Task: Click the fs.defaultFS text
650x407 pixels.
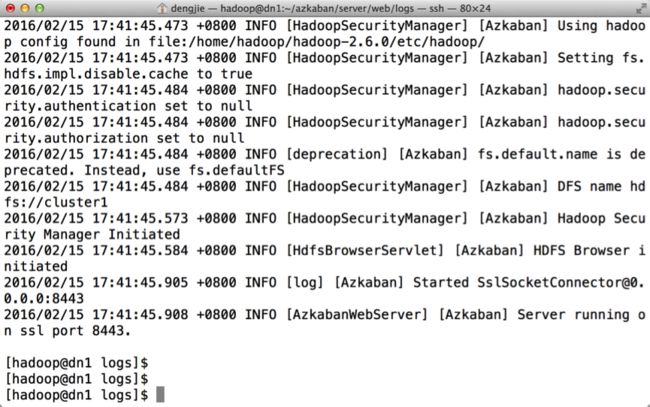Action: pyautogui.click(x=237, y=170)
